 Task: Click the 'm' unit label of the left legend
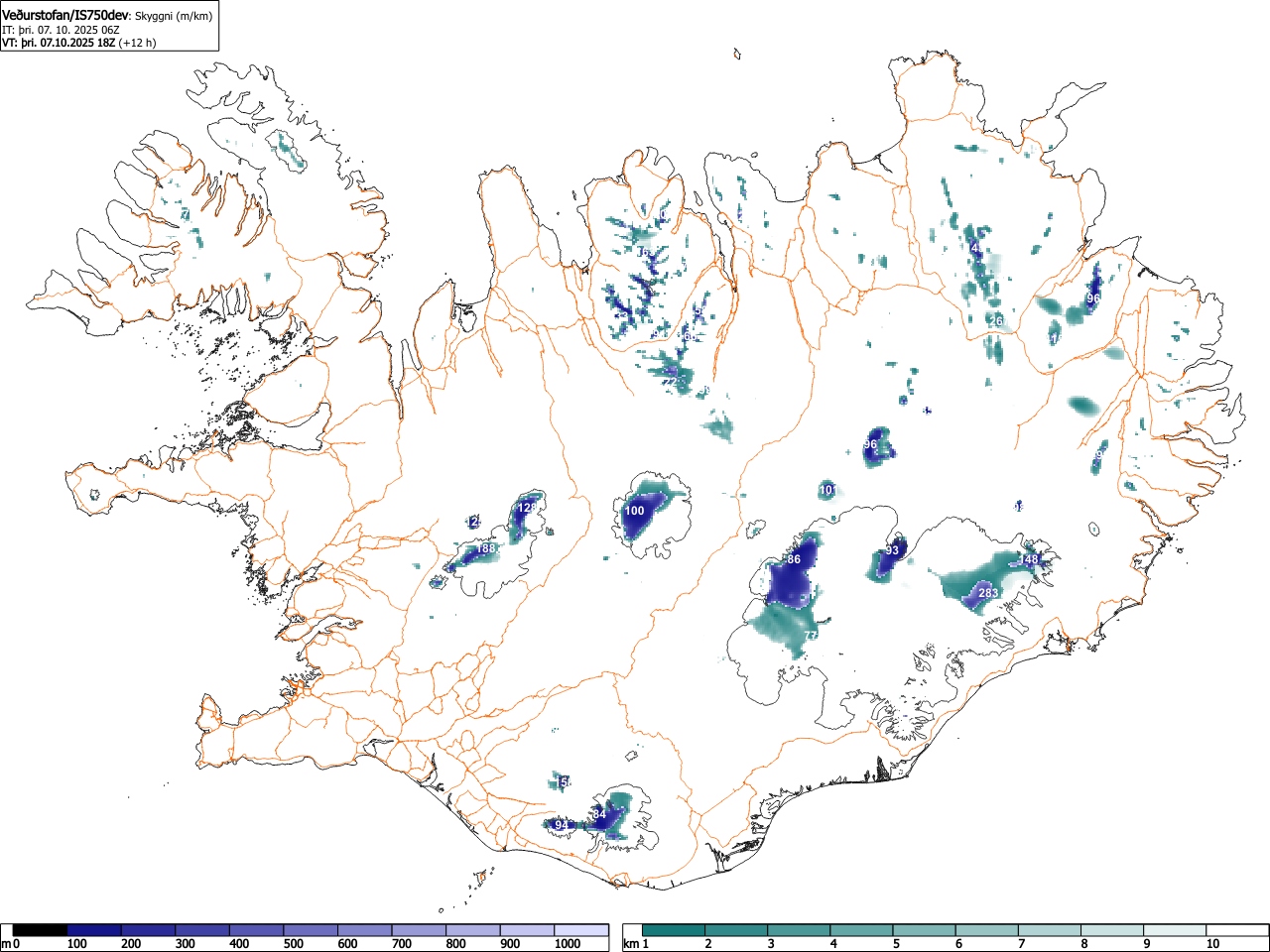[x=7, y=944]
